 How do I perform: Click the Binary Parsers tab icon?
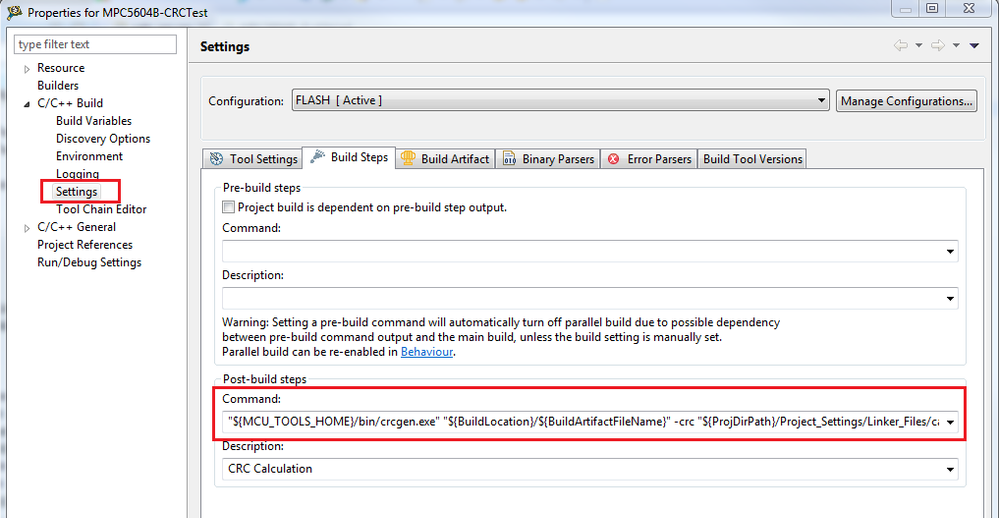(x=509, y=159)
